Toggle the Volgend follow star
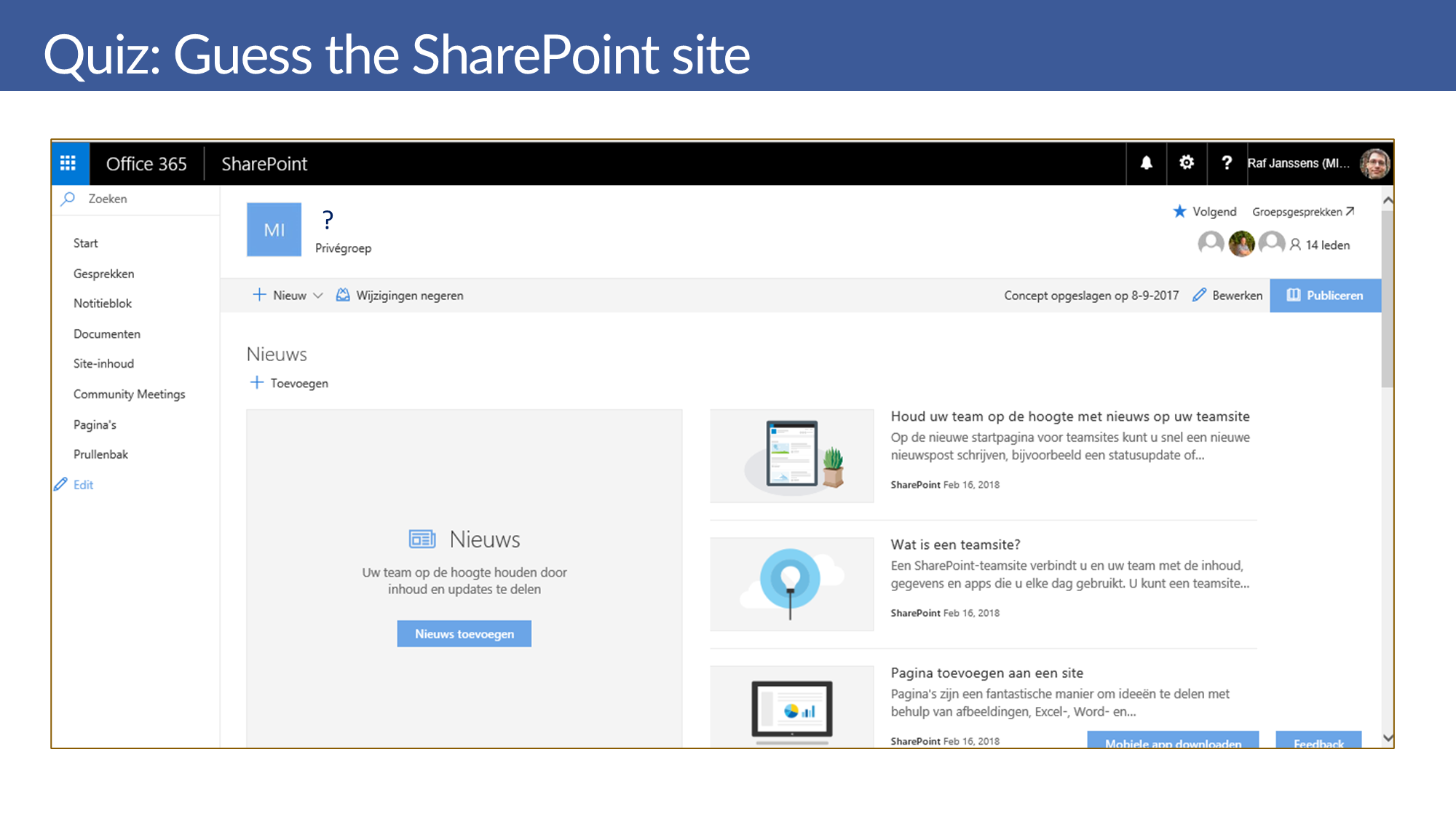 (x=1180, y=212)
